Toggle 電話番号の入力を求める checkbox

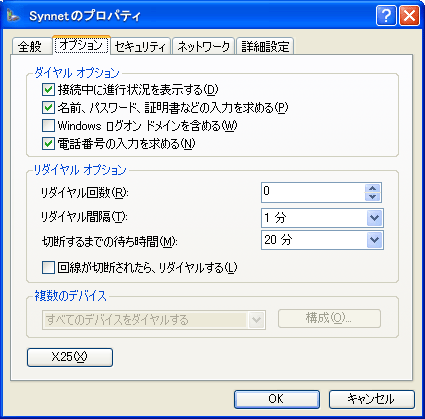(48, 144)
